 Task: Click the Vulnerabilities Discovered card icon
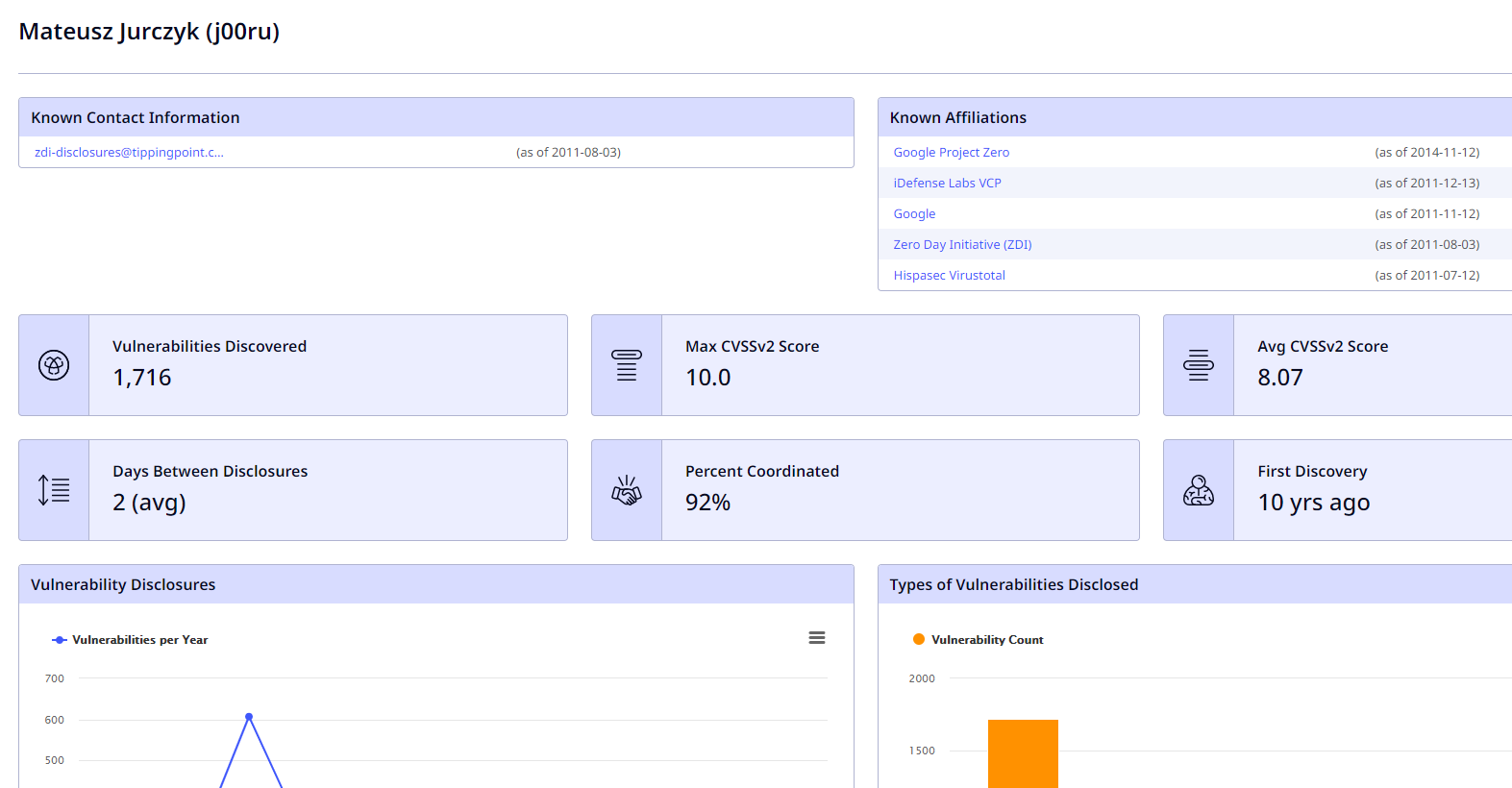54,365
